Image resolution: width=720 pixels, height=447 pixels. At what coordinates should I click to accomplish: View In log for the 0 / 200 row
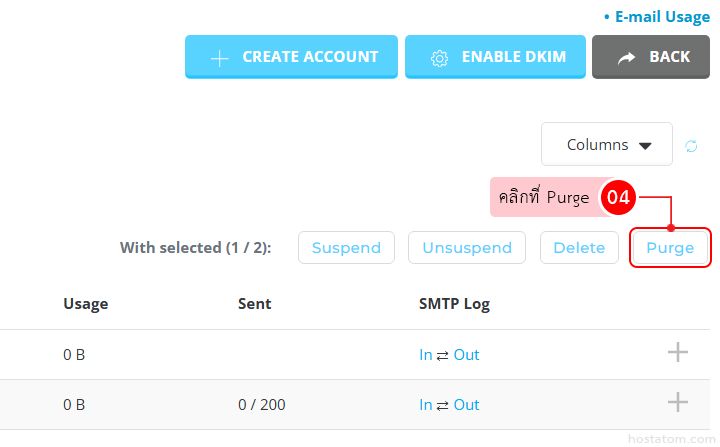coord(426,405)
